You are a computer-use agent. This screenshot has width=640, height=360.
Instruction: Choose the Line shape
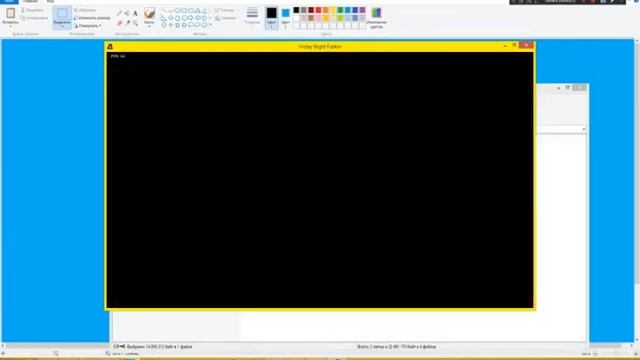point(164,10)
